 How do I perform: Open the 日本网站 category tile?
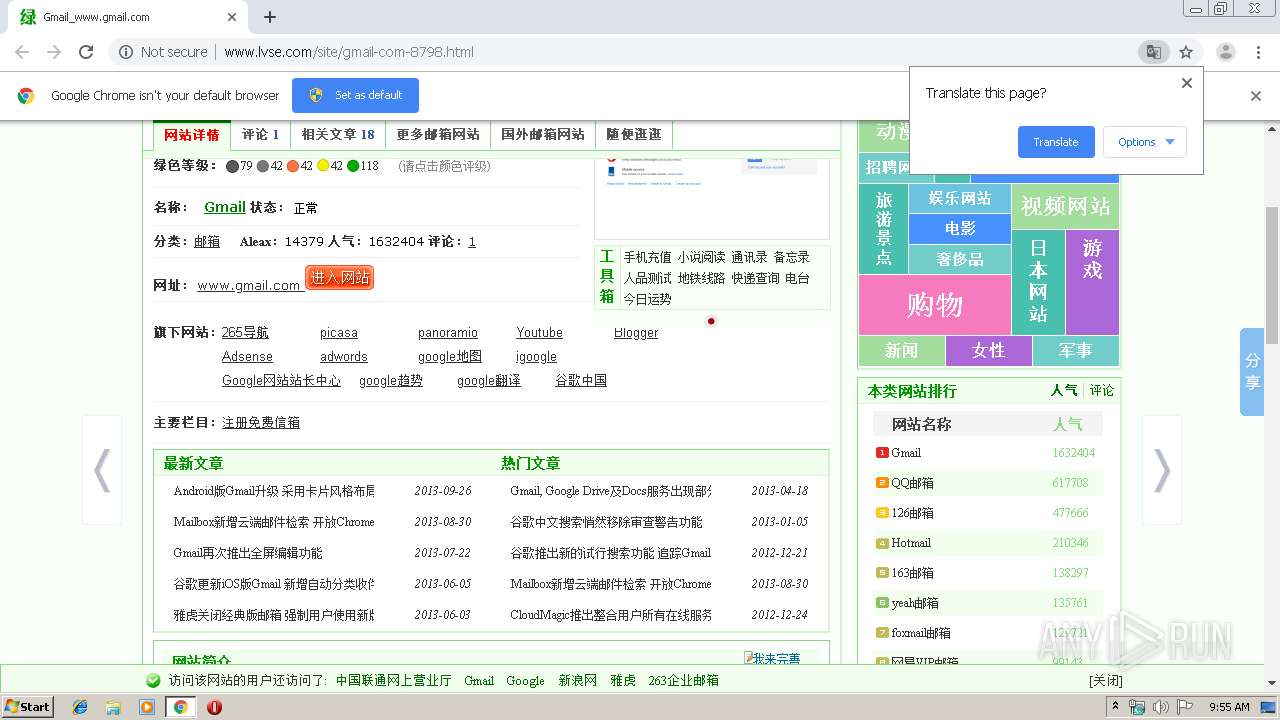click(1038, 281)
